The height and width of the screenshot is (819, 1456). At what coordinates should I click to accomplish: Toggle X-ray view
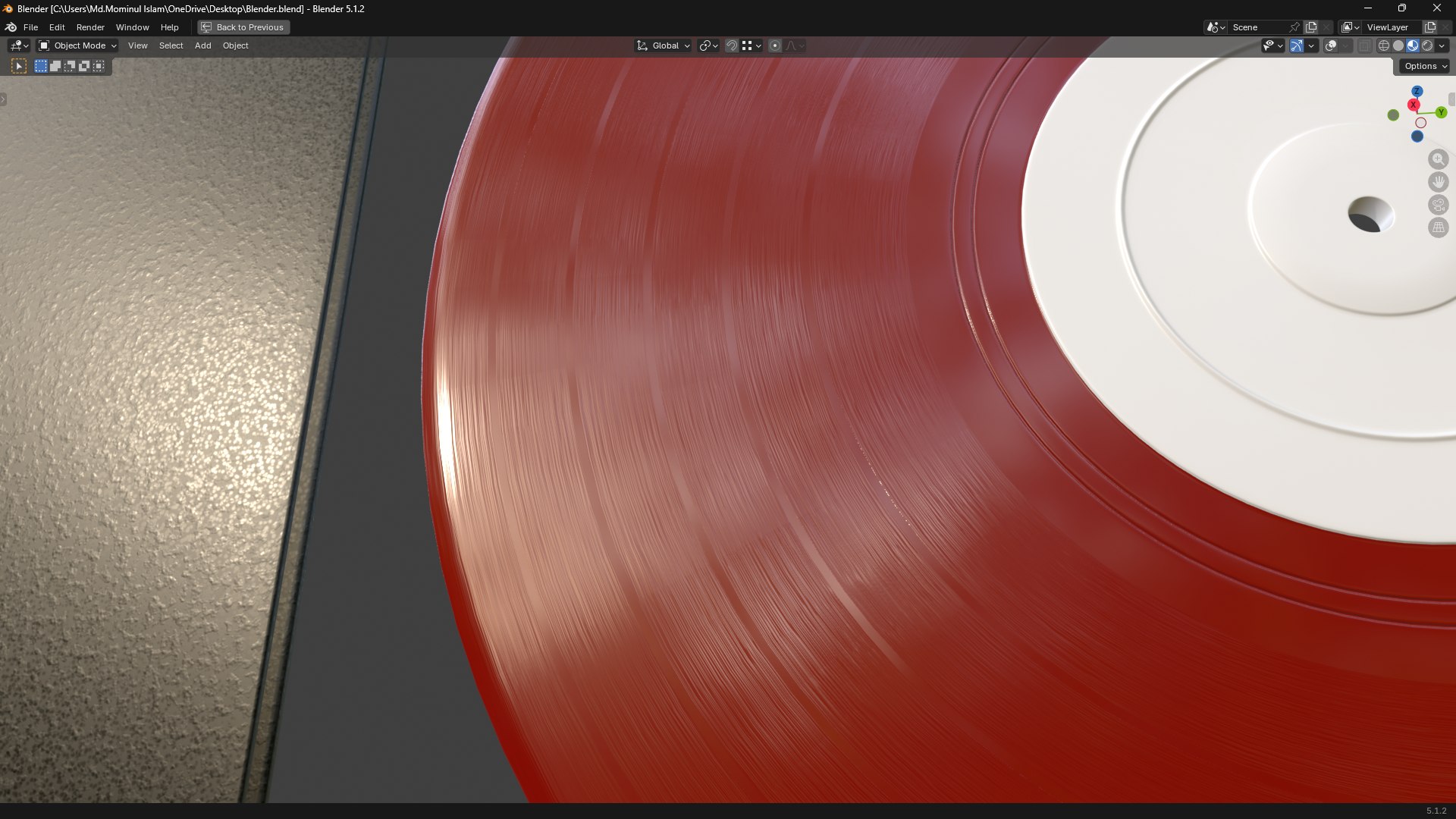(x=1364, y=45)
